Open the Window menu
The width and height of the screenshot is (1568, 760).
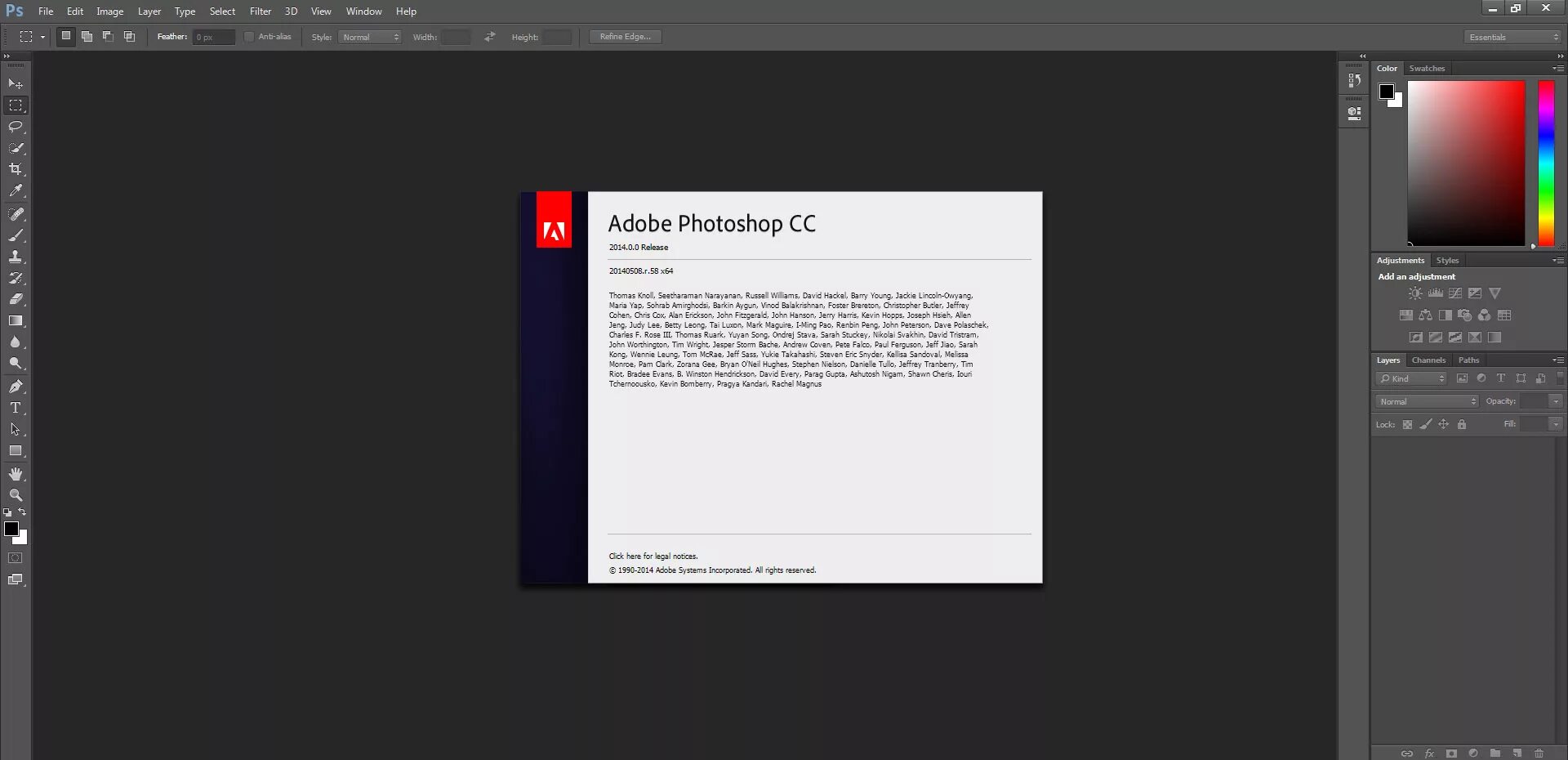tap(363, 11)
